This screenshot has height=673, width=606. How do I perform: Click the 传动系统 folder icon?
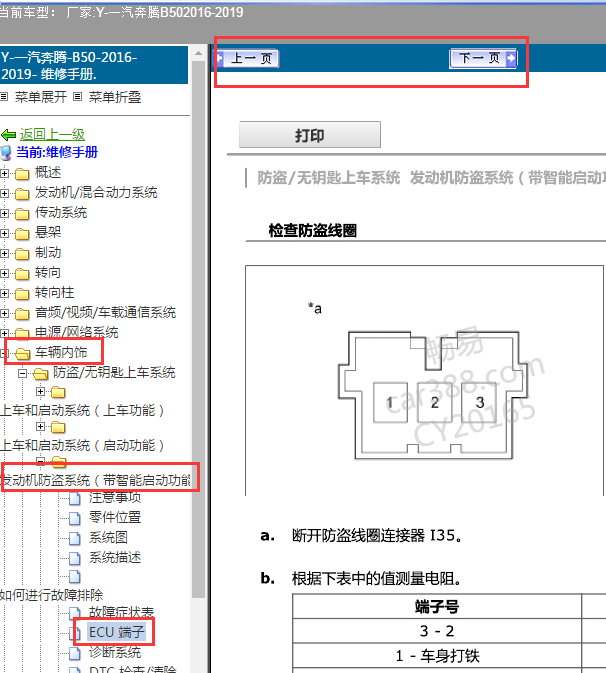coord(22,214)
